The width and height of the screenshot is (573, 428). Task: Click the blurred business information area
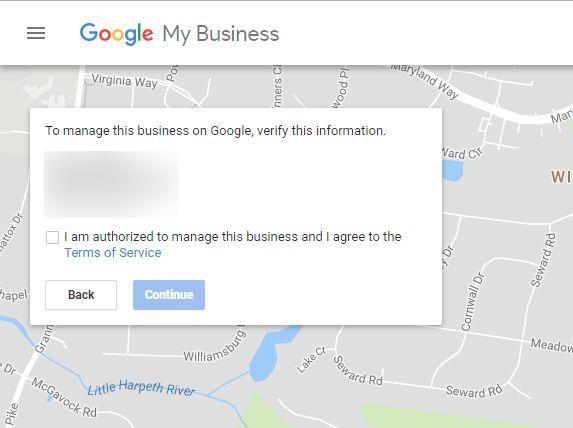111,184
